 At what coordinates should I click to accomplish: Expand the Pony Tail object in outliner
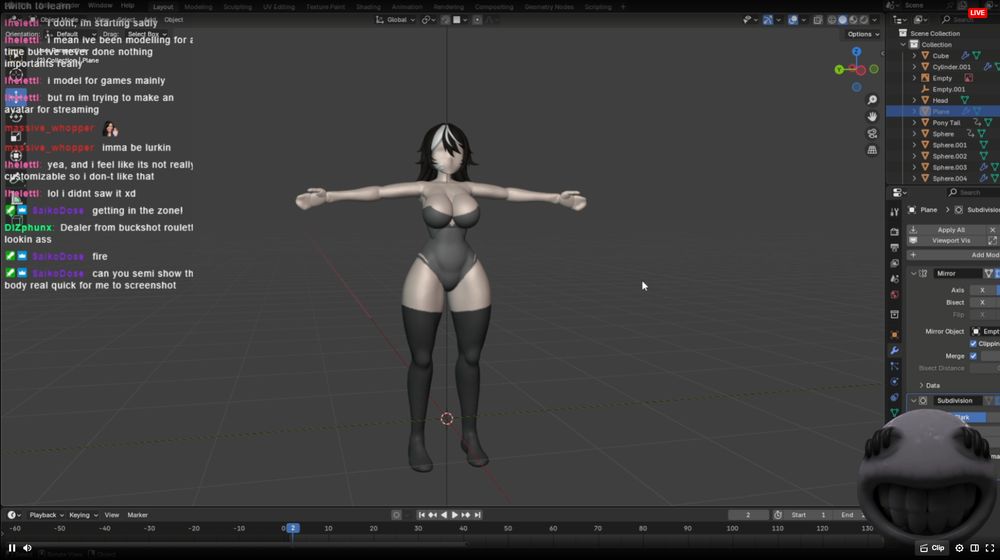[914, 123]
